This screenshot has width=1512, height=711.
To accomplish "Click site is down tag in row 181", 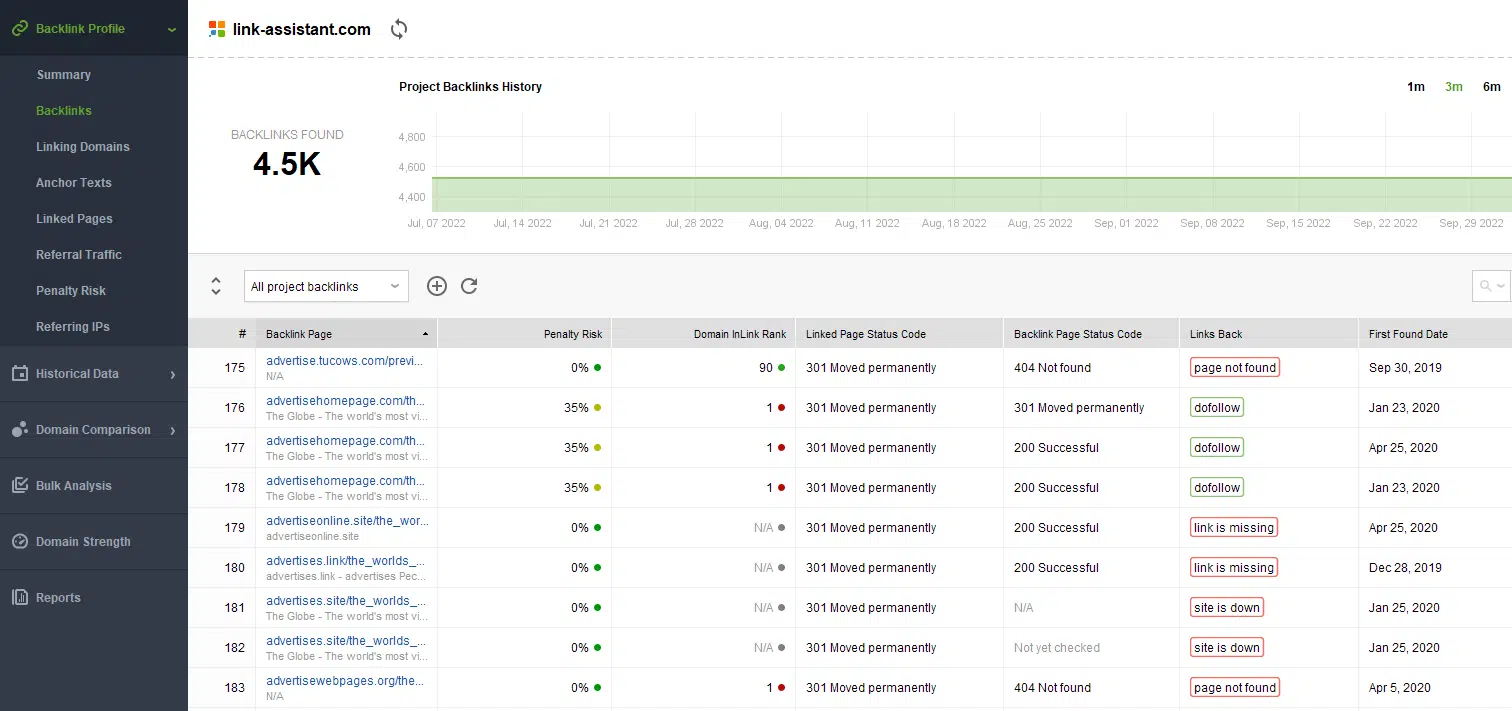I will click(x=1227, y=608).
